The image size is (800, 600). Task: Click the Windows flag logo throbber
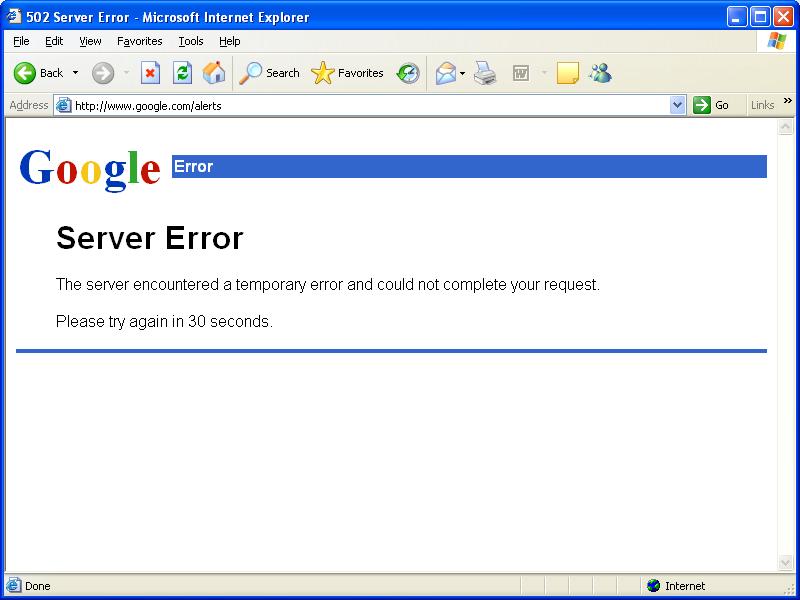(x=777, y=41)
